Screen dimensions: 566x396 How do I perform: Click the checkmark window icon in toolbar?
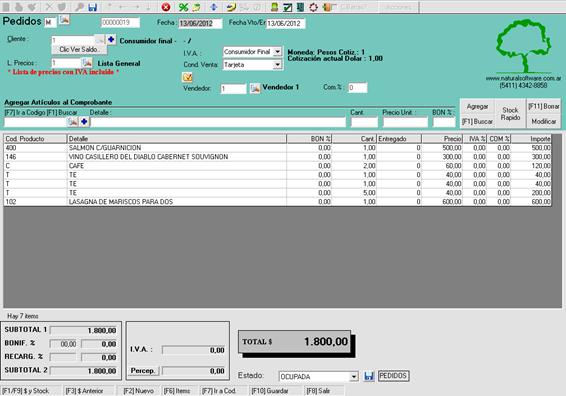click(x=287, y=7)
